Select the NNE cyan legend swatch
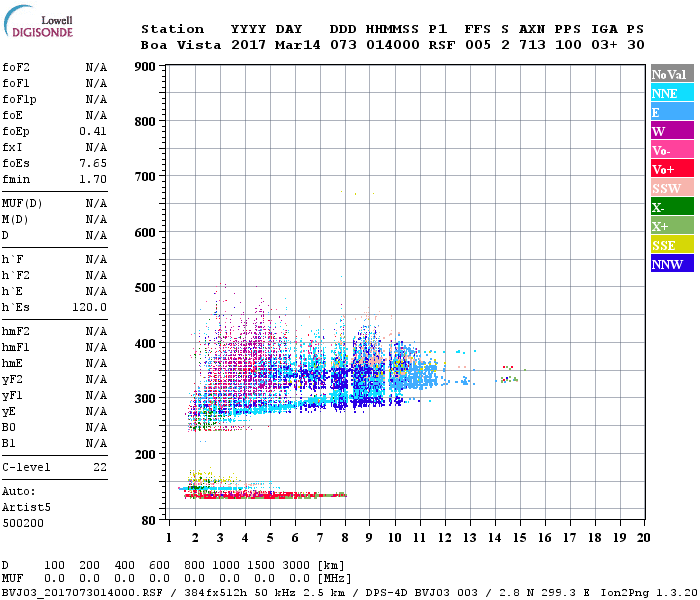Image resolution: width=700 pixels, height=600 pixels. click(672, 93)
